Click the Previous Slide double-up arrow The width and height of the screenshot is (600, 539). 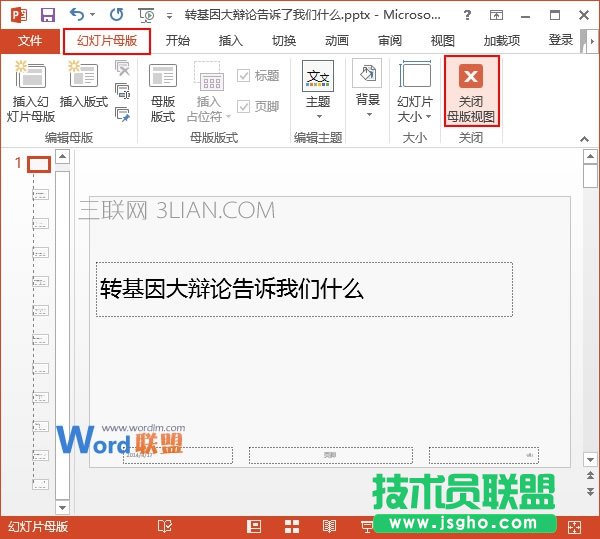(590, 475)
